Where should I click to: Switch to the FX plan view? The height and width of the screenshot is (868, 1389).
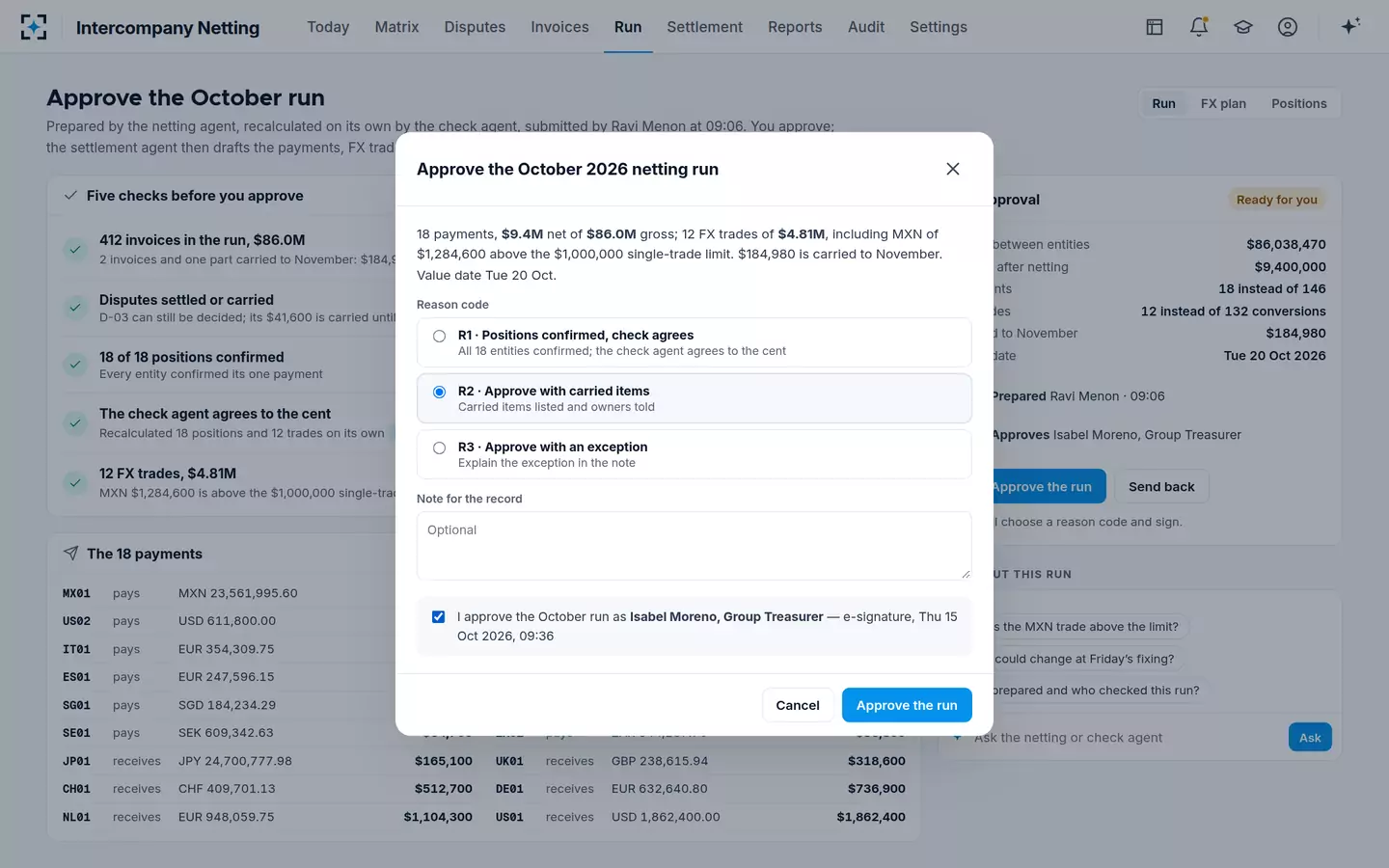[1223, 104]
